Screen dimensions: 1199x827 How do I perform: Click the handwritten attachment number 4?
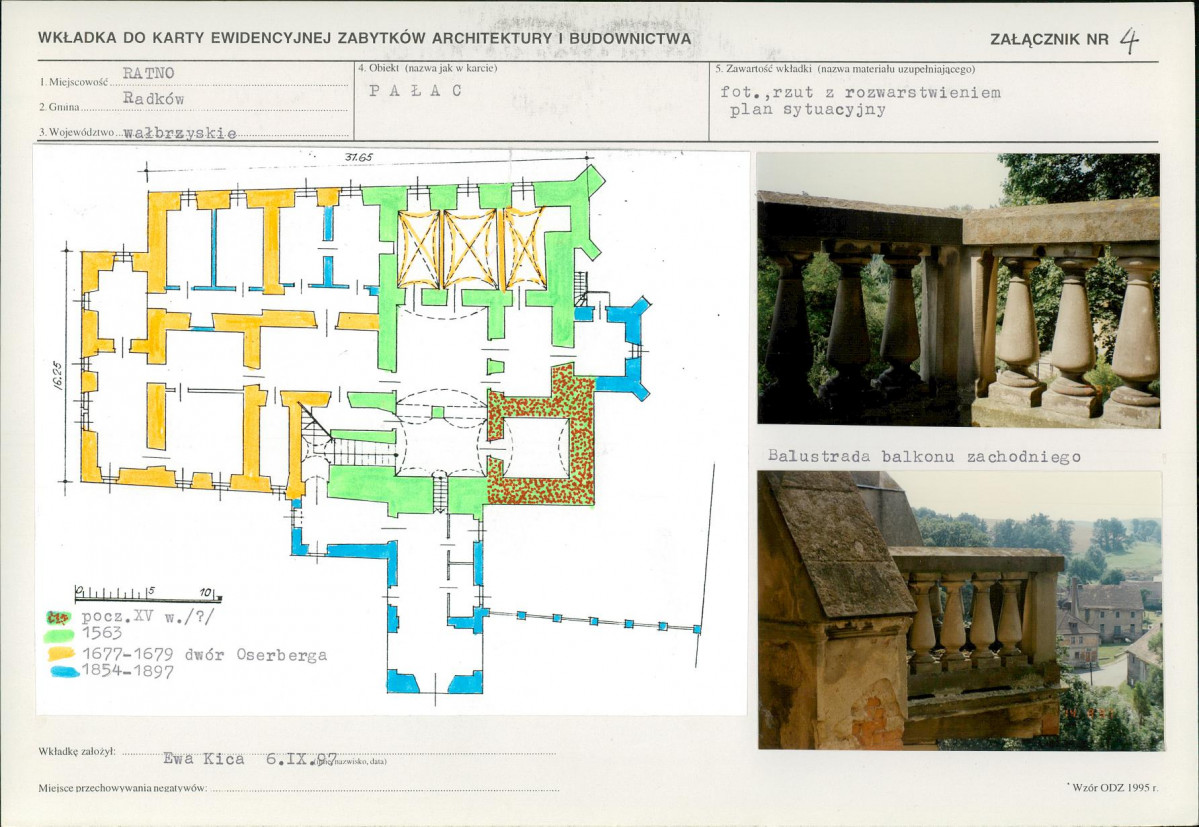[x=1129, y=39]
